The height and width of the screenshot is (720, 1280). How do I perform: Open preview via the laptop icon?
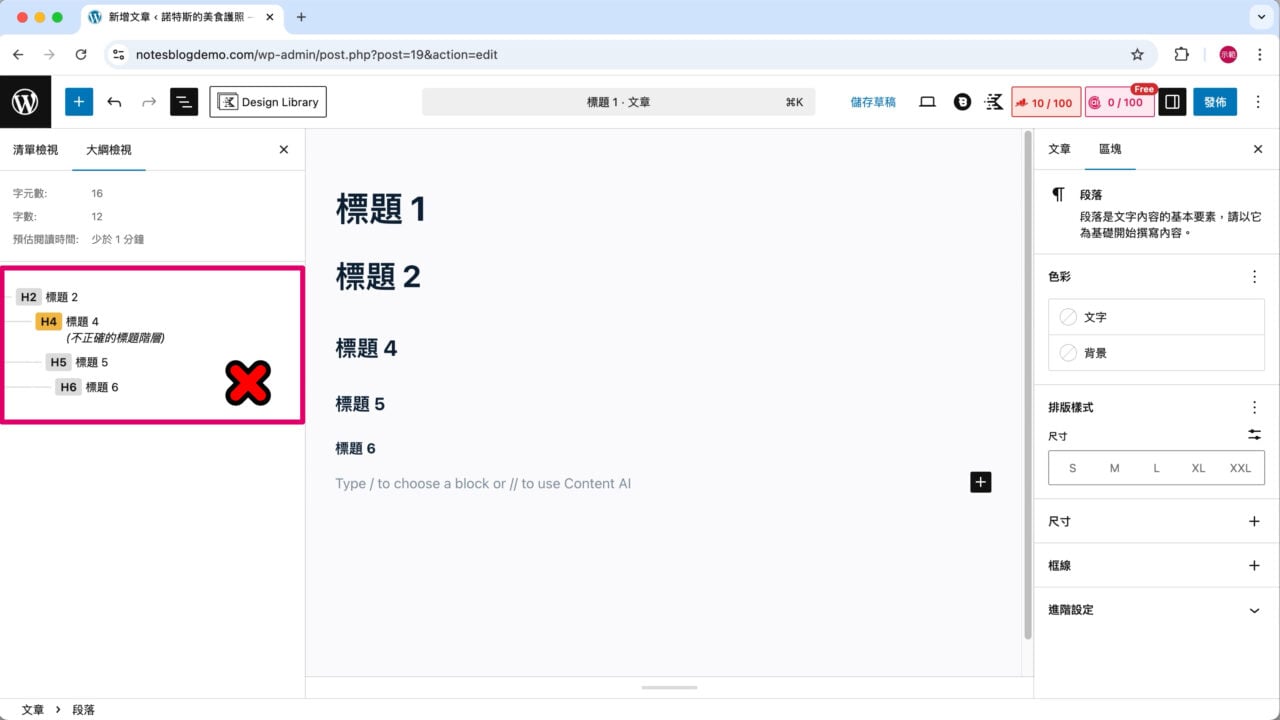[927, 101]
